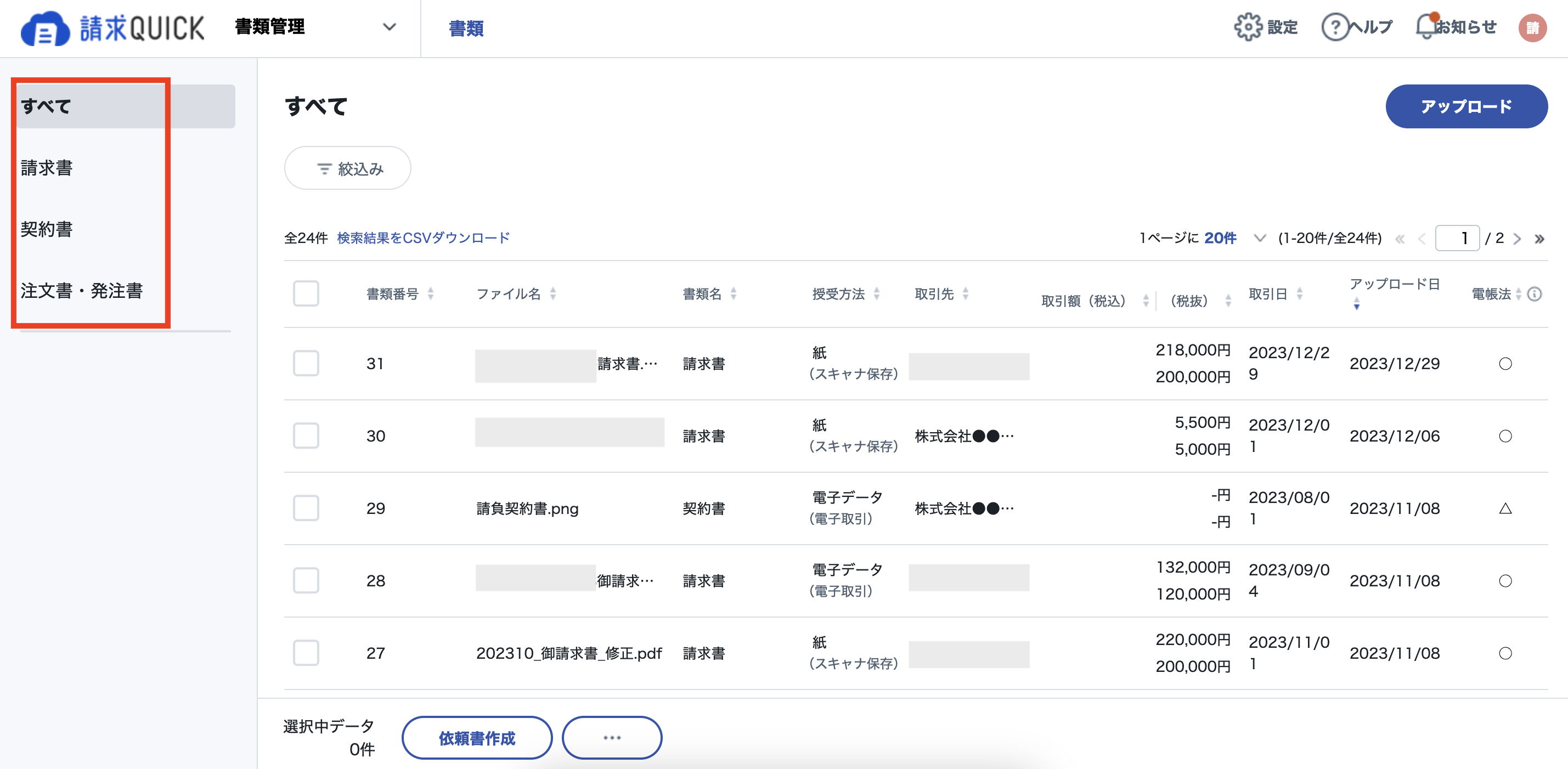1568x769 pixels.
Task: Check the box for document 28
Action: click(x=306, y=580)
